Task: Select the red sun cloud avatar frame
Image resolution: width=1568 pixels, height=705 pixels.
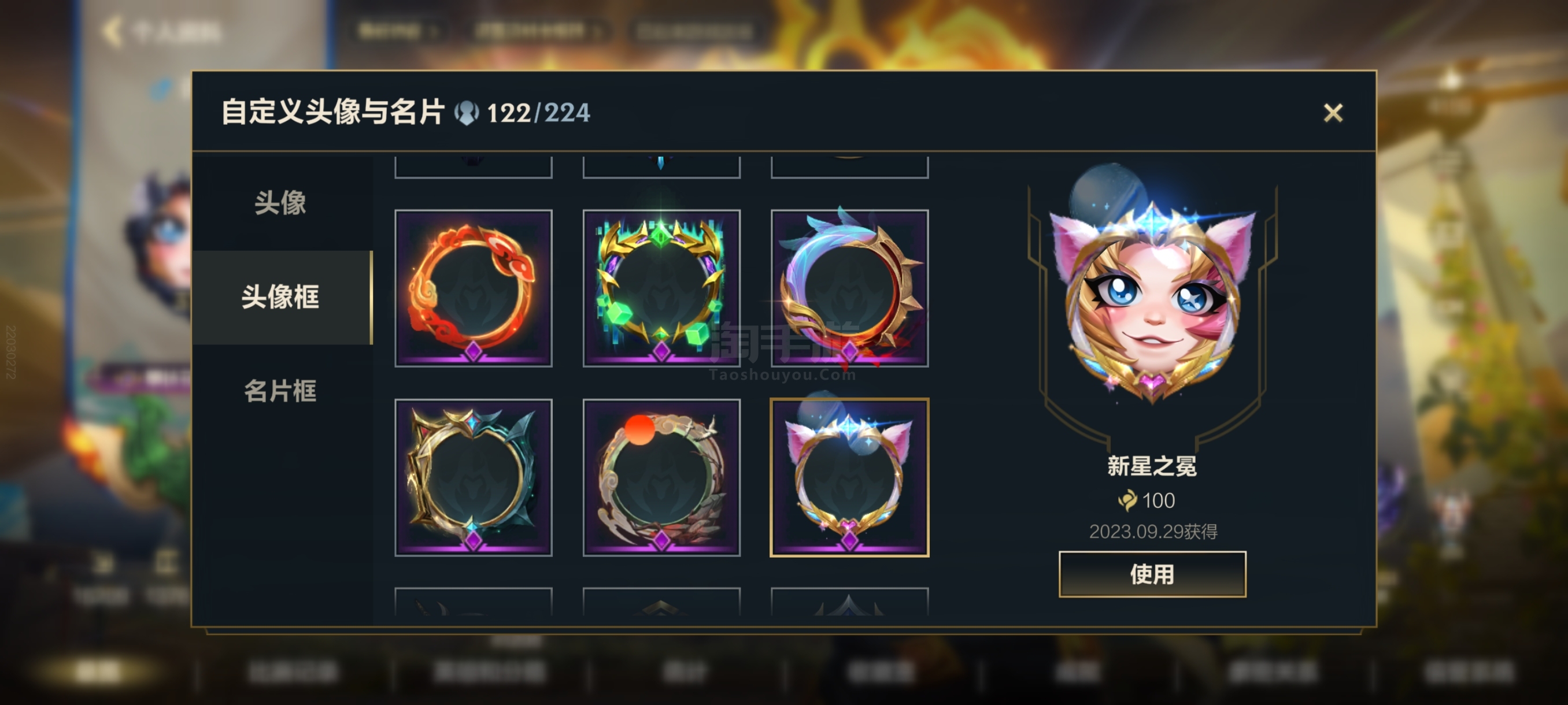Action: click(661, 477)
